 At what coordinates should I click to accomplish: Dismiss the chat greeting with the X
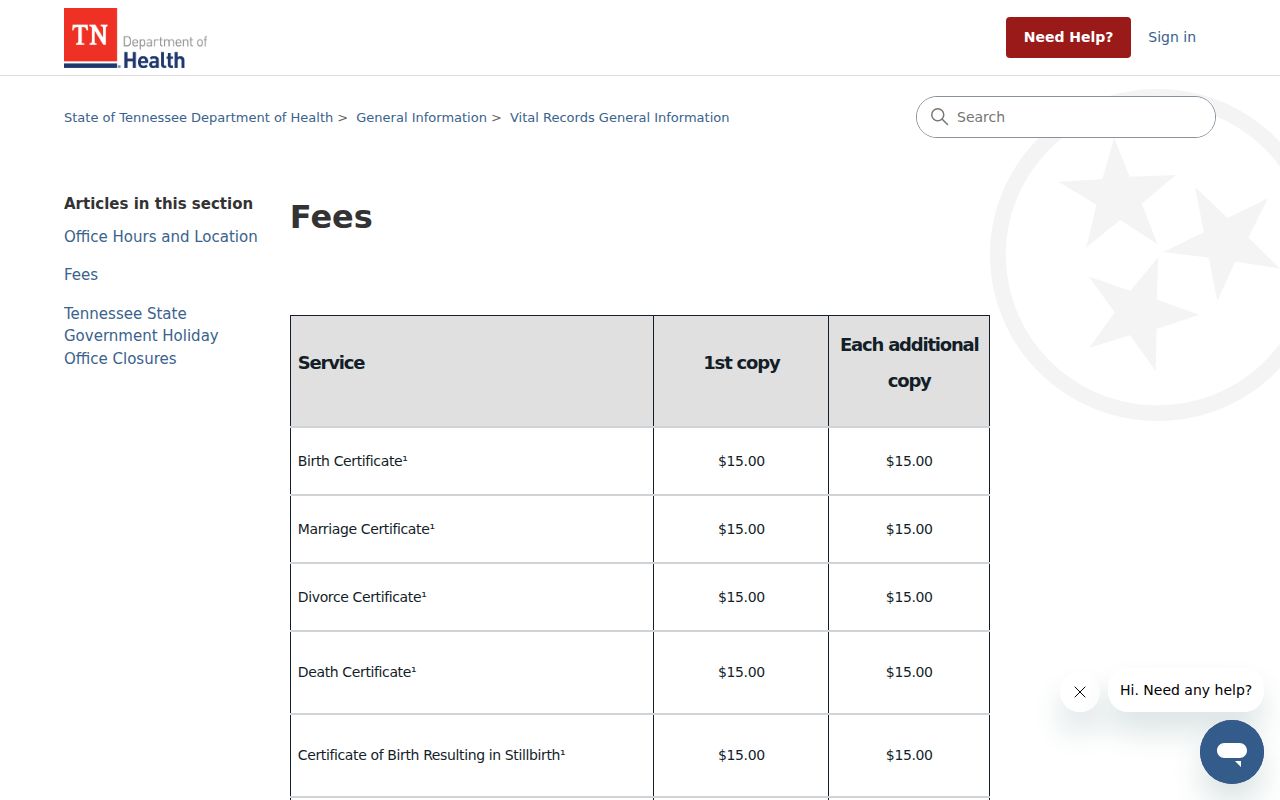coord(1080,691)
